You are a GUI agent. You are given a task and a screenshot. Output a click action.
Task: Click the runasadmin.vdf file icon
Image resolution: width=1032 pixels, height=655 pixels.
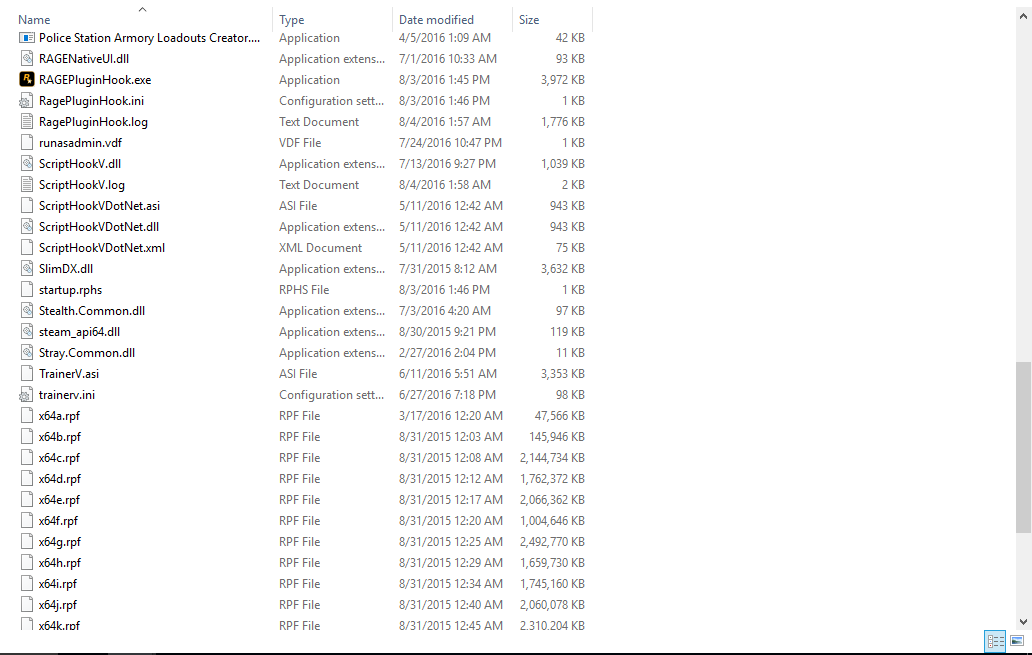[26, 143]
